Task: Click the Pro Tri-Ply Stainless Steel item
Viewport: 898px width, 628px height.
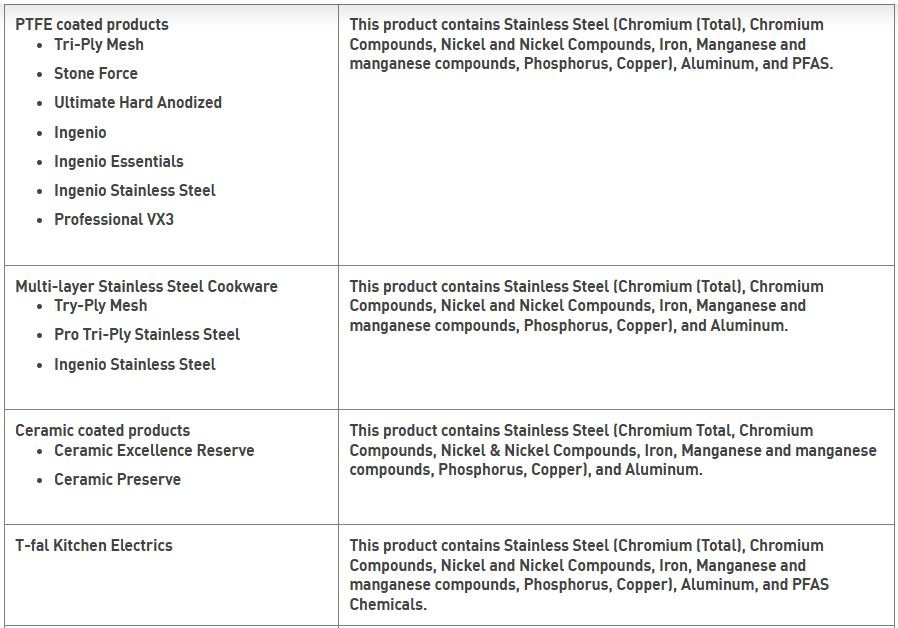Action: (147, 334)
